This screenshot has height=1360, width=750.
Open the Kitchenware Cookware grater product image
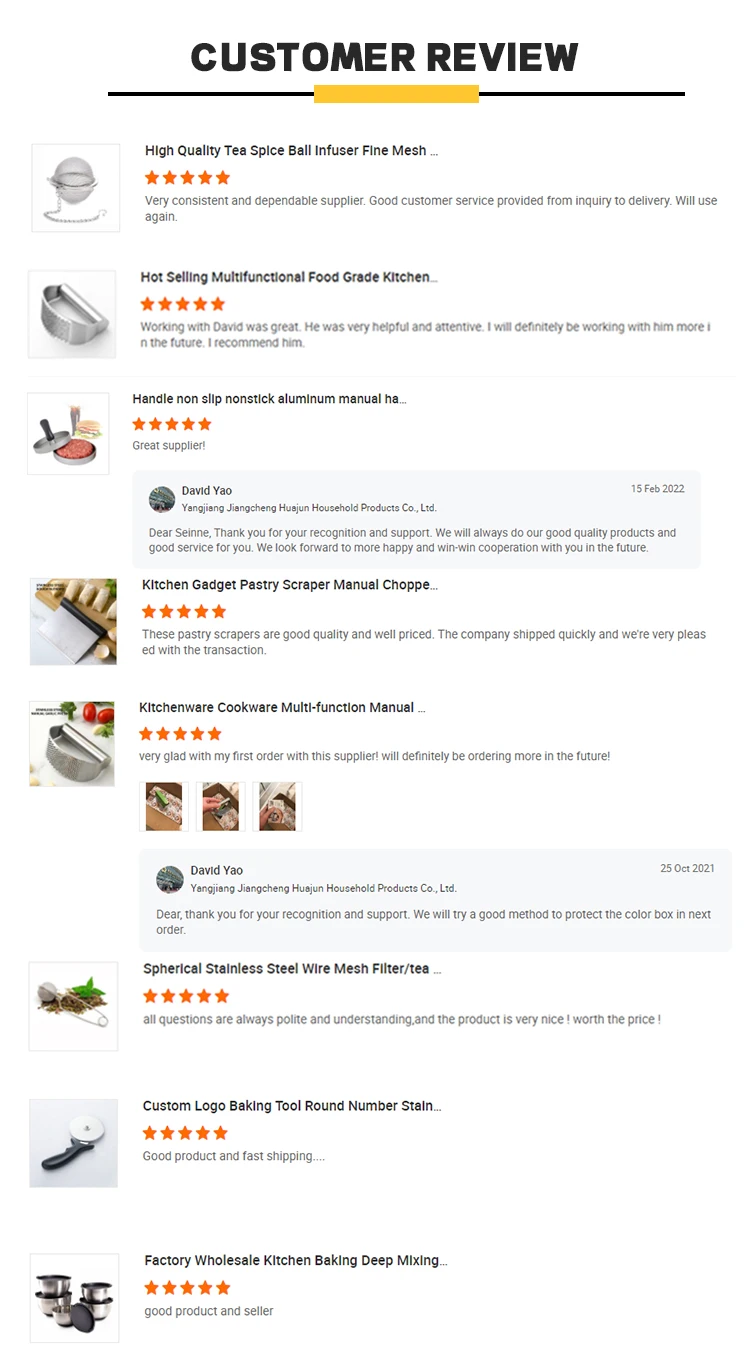click(72, 743)
